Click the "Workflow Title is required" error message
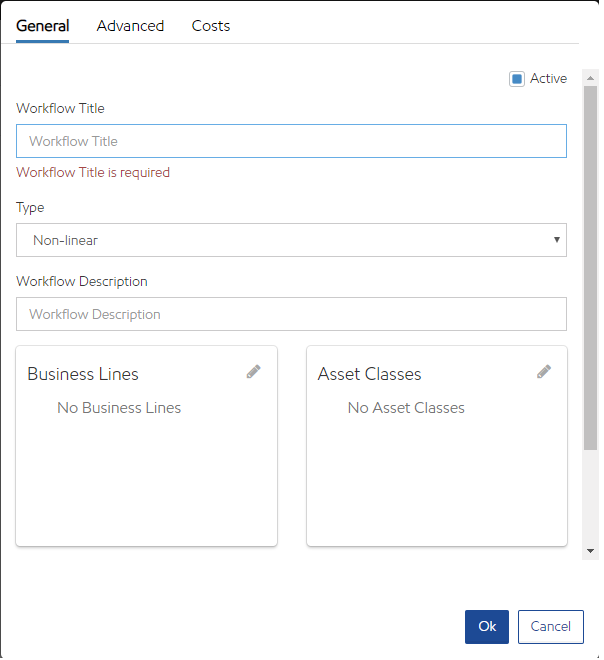 [93, 172]
